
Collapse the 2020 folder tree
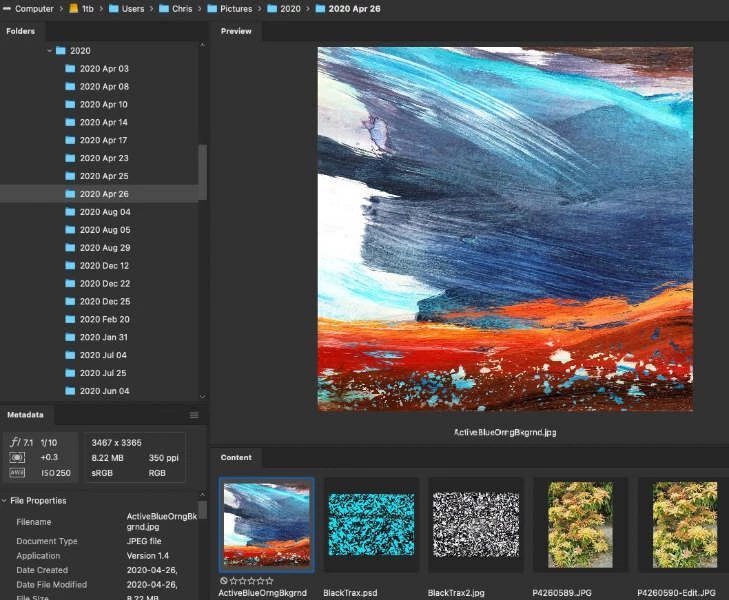[x=49, y=51]
